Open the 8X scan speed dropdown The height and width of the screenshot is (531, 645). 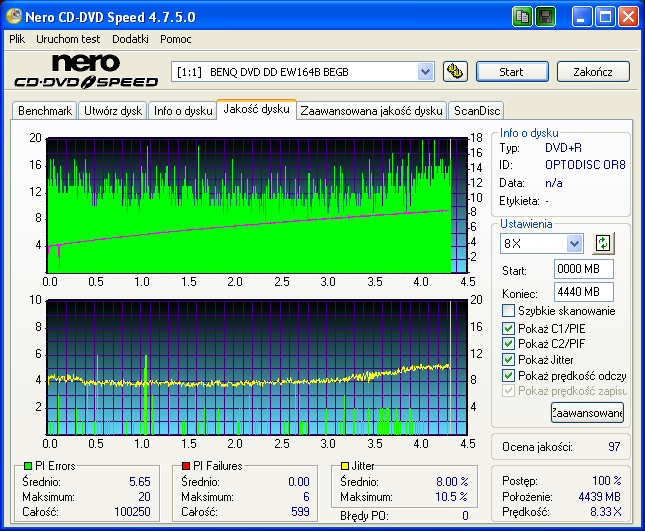coord(574,243)
